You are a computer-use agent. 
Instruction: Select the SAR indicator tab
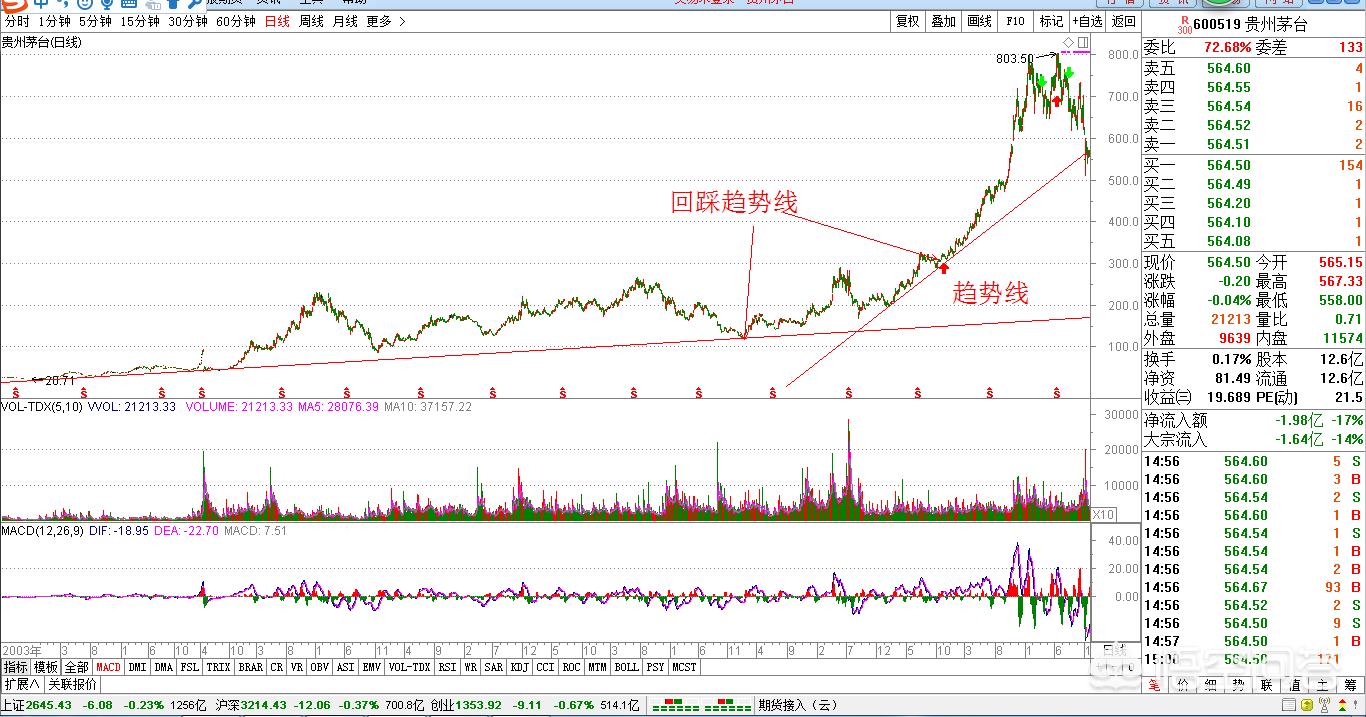tap(494, 667)
